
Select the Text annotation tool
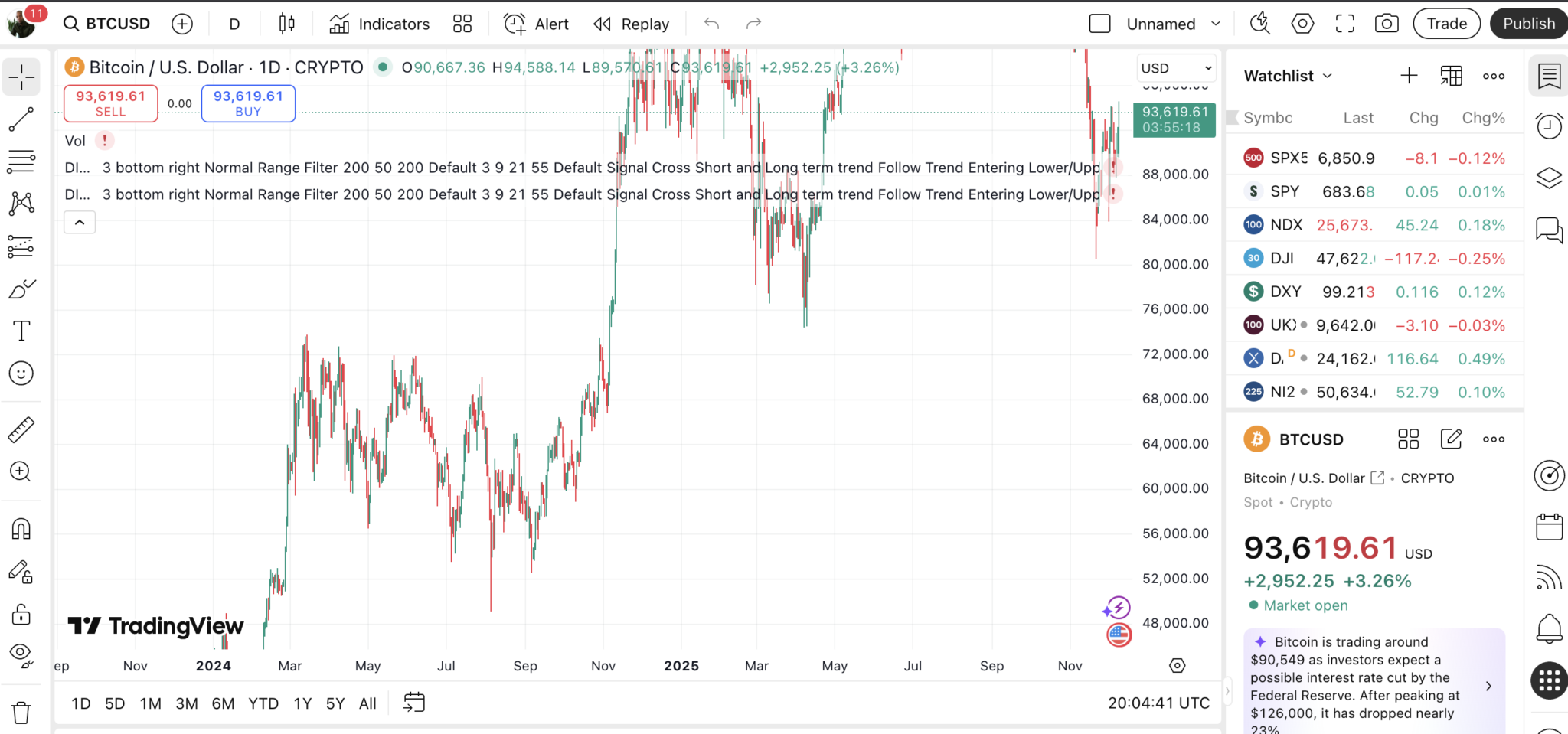click(21, 331)
